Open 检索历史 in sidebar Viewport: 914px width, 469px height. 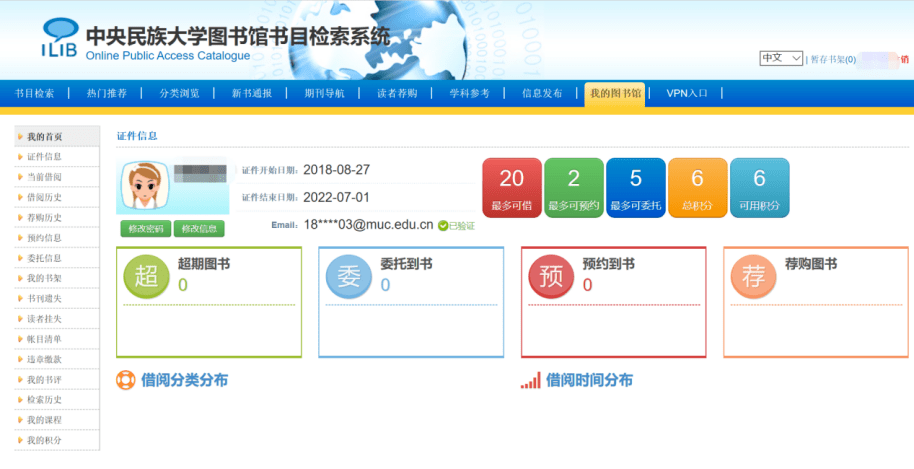point(44,400)
